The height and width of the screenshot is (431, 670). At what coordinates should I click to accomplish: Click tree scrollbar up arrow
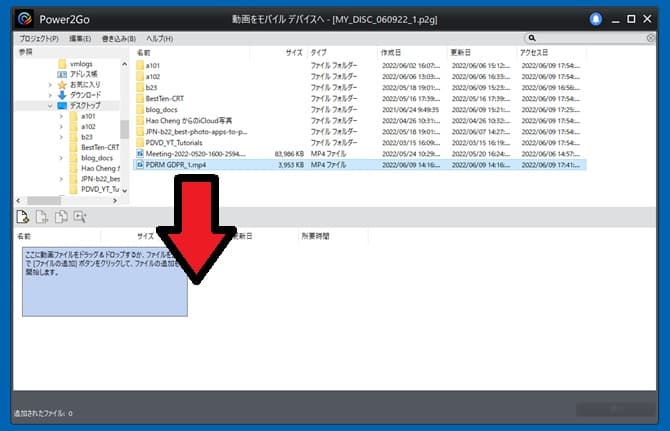pos(124,64)
